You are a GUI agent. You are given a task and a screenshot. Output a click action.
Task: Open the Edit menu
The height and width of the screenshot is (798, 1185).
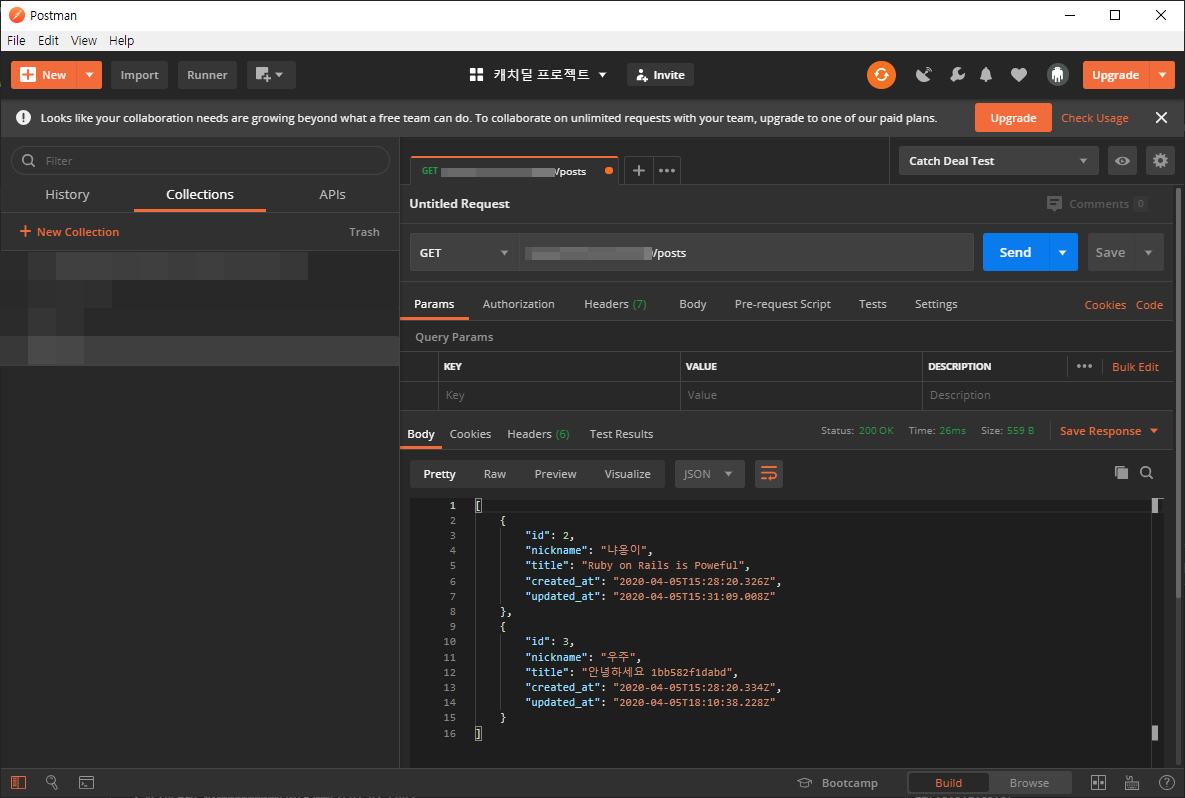tap(48, 41)
